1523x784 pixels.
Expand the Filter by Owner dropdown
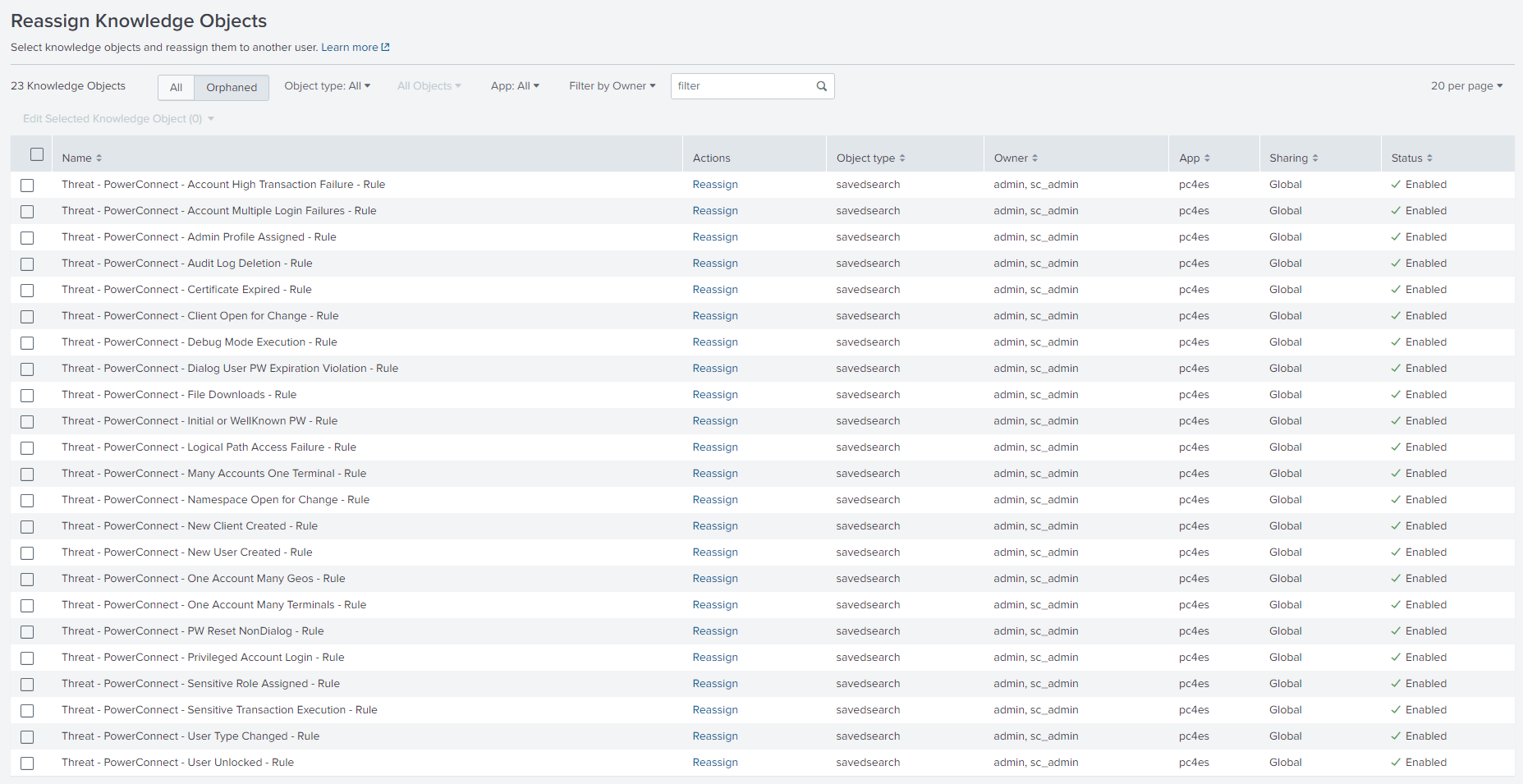click(x=612, y=86)
